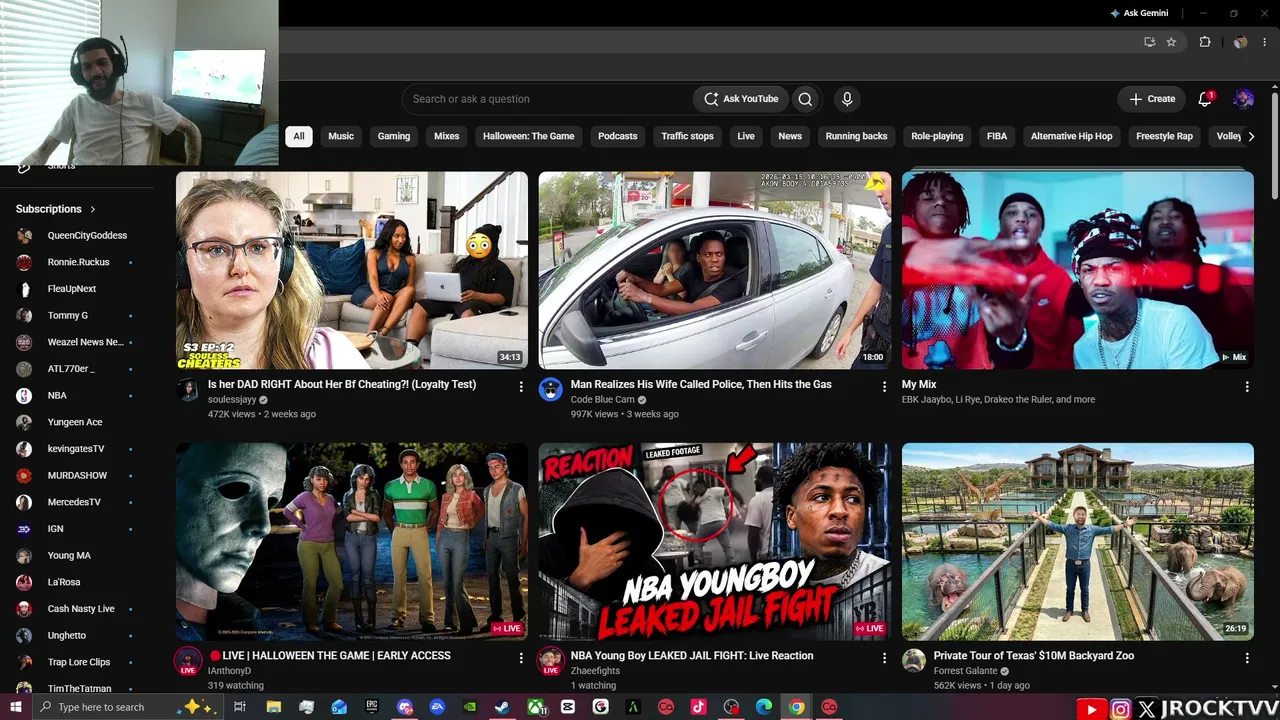Click the YouTube search magnifier icon
1280x720 pixels.
pyautogui.click(x=805, y=99)
